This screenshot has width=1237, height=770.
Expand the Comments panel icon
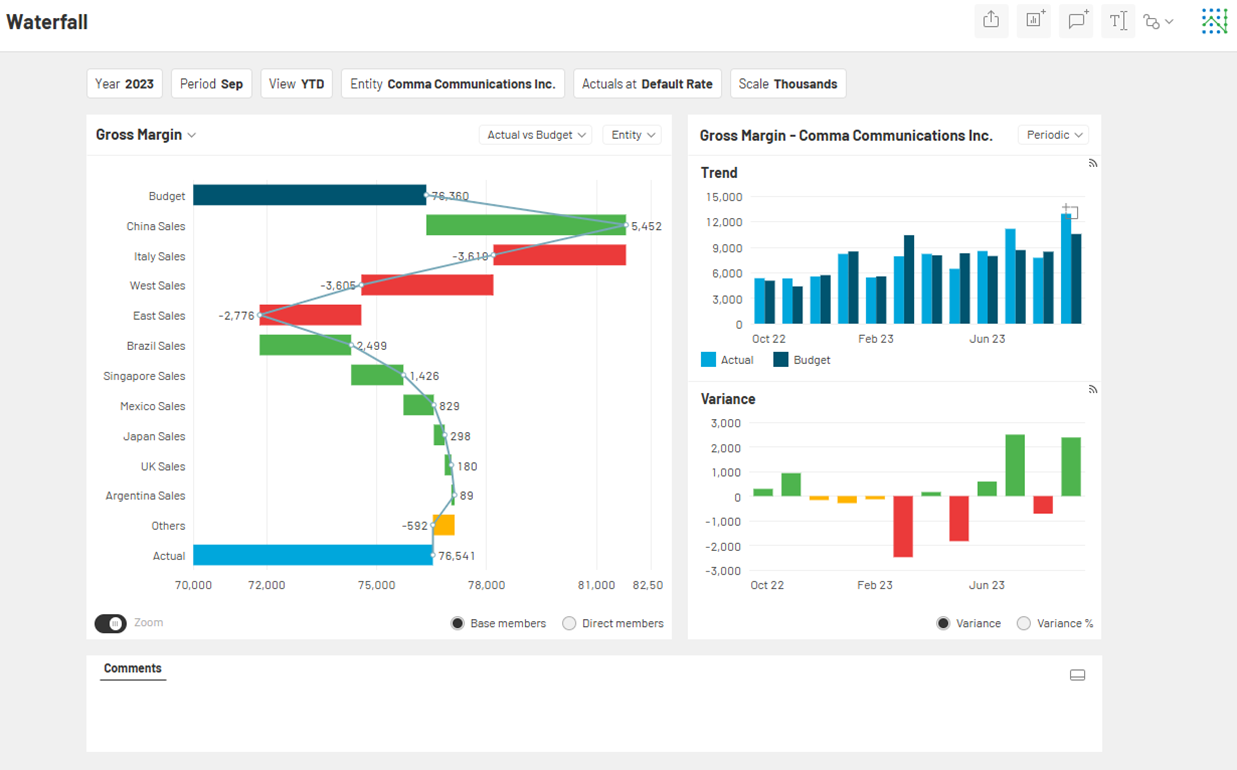1077,675
